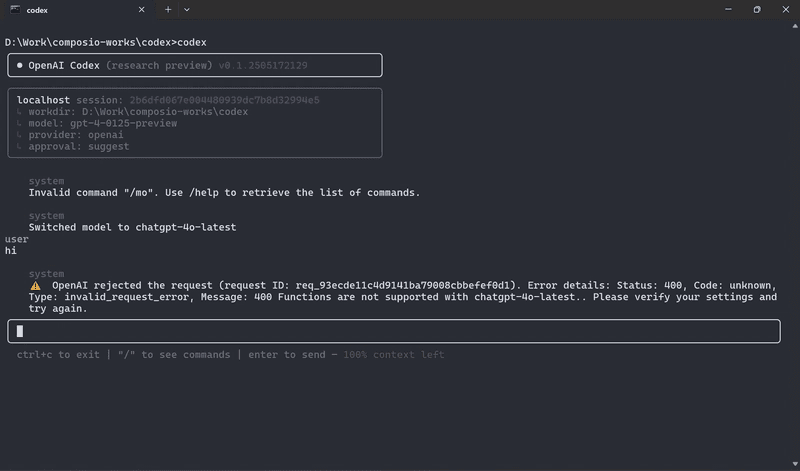Restore down the terminal window

point(757,10)
